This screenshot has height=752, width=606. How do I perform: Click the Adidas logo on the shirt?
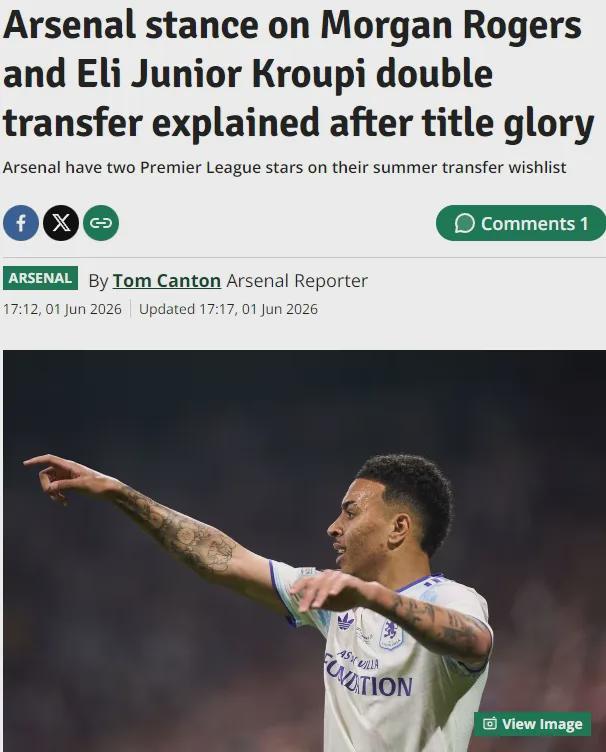(346, 622)
